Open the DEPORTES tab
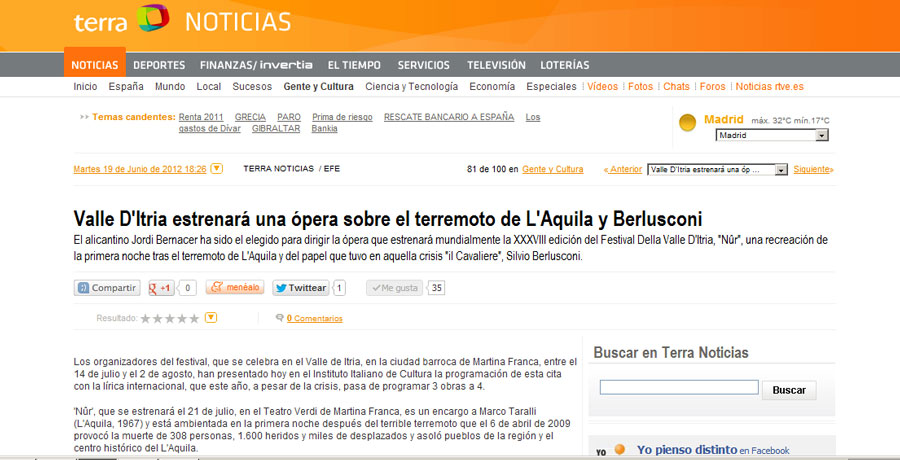This screenshot has width=900, height=460. point(159,65)
